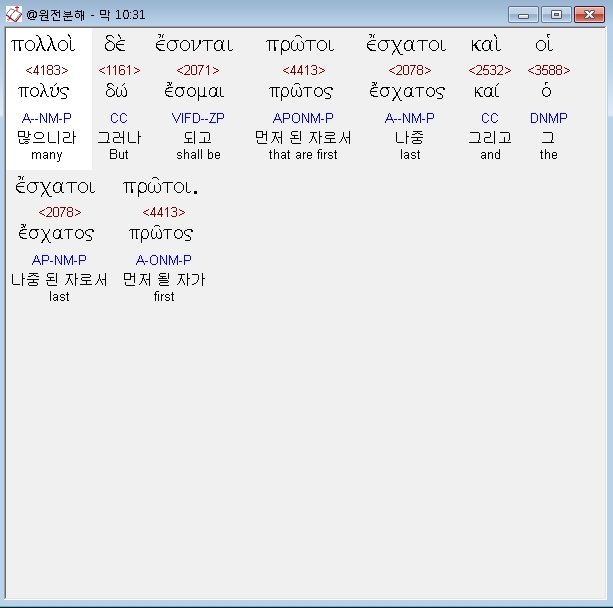Click Korean gloss 먼저 된 자로서
This screenshot has width=613, height=608.
pos(303,138)
